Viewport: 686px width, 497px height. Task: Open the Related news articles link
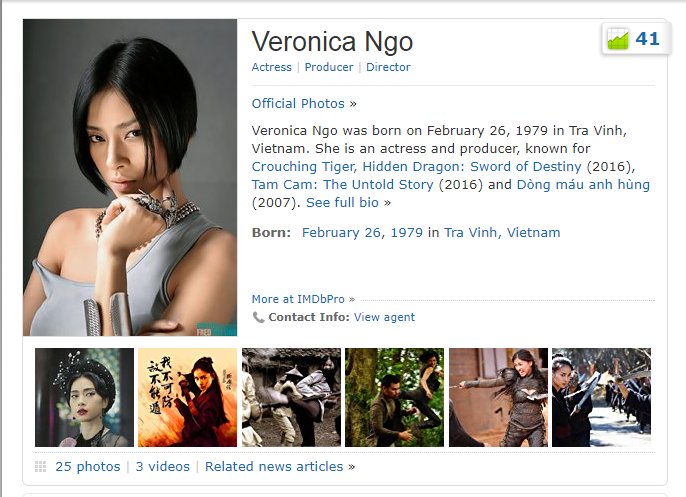(x=274, y=466)
